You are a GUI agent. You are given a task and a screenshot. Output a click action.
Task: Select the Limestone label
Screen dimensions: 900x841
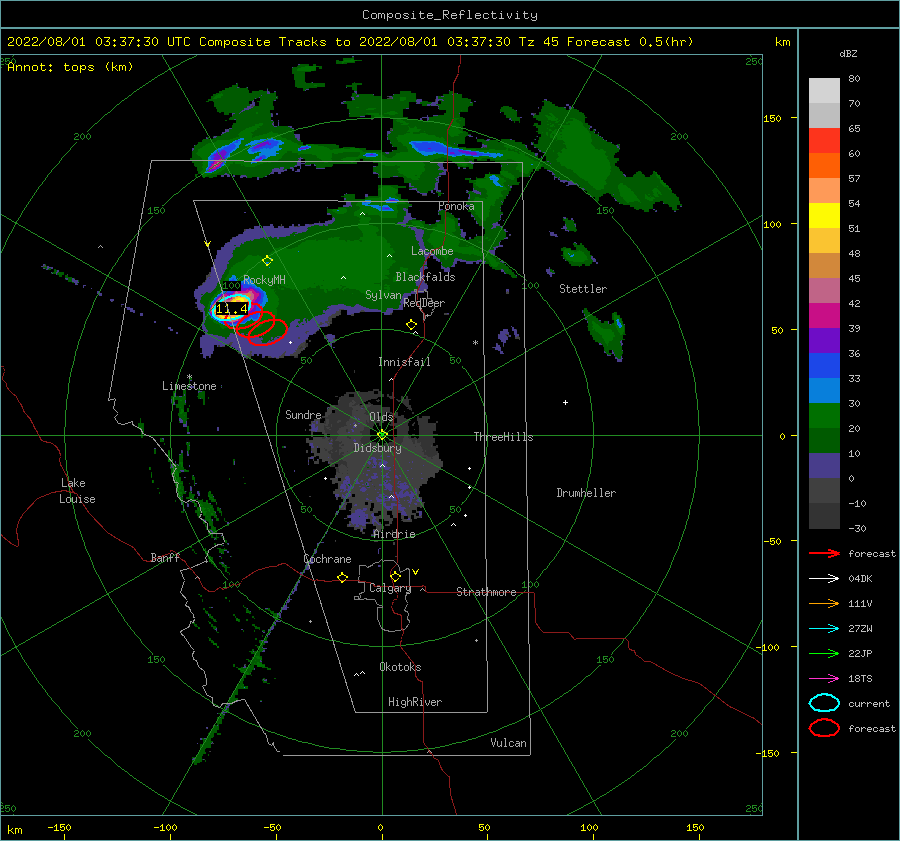click(x=189, y=386)
